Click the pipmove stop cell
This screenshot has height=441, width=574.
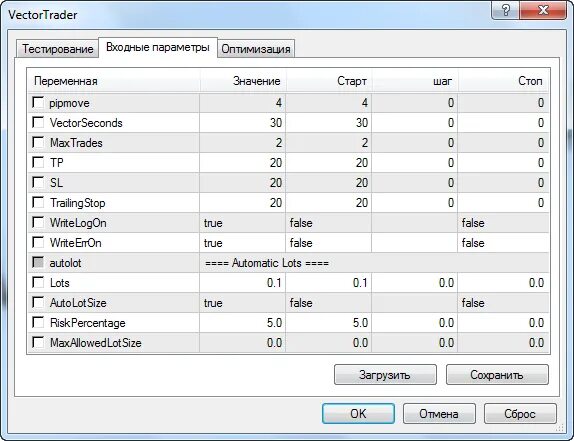pos(503,103)
